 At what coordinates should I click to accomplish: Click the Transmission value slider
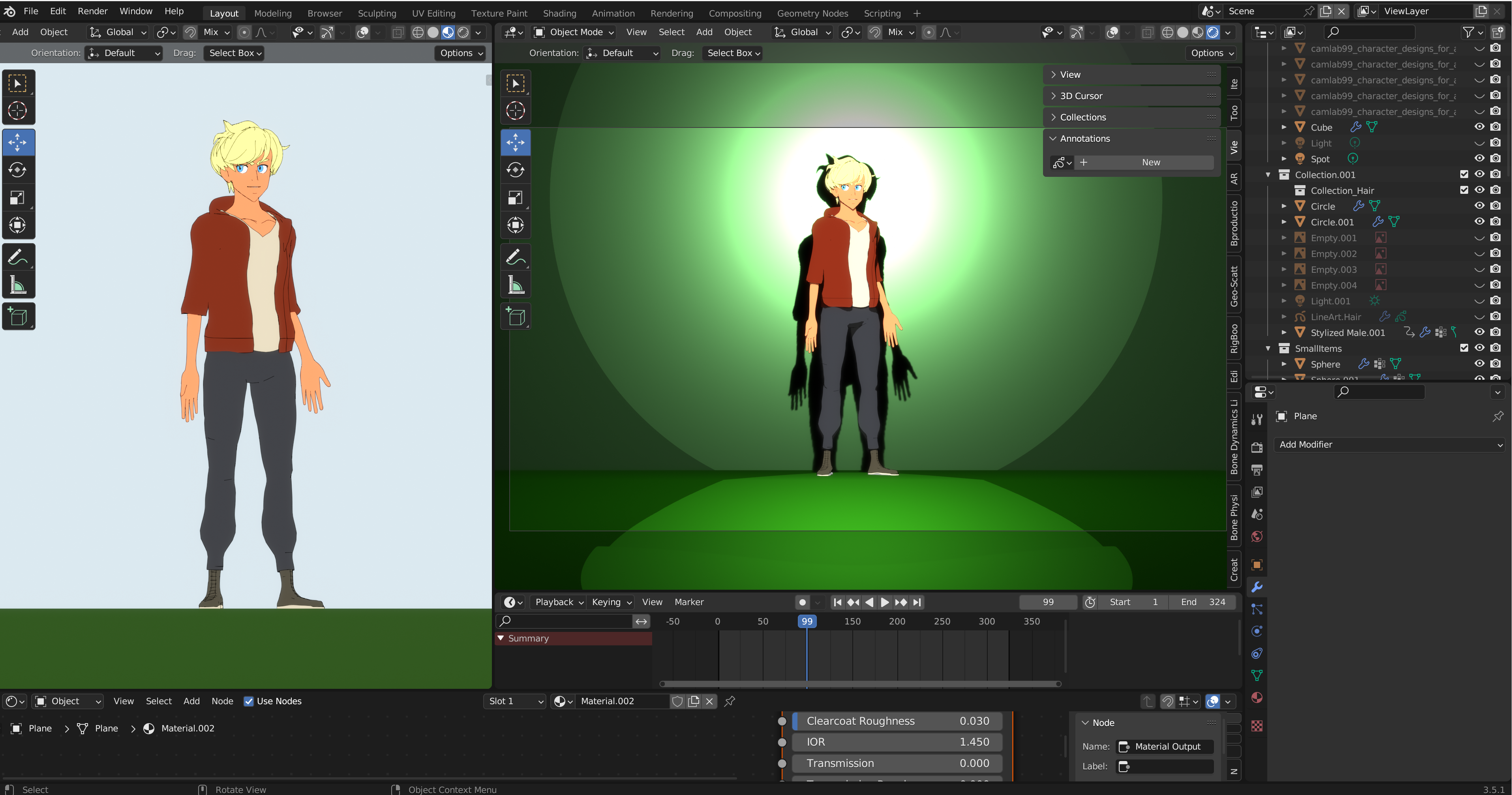[x=897, y=763]
